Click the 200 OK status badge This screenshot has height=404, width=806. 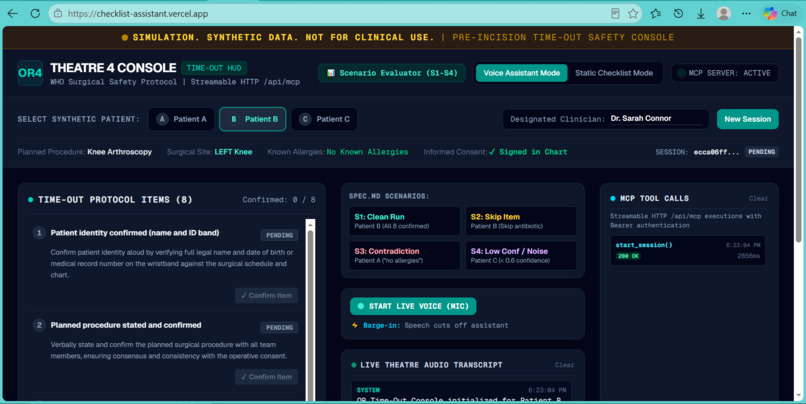click(x=628, y=256)
